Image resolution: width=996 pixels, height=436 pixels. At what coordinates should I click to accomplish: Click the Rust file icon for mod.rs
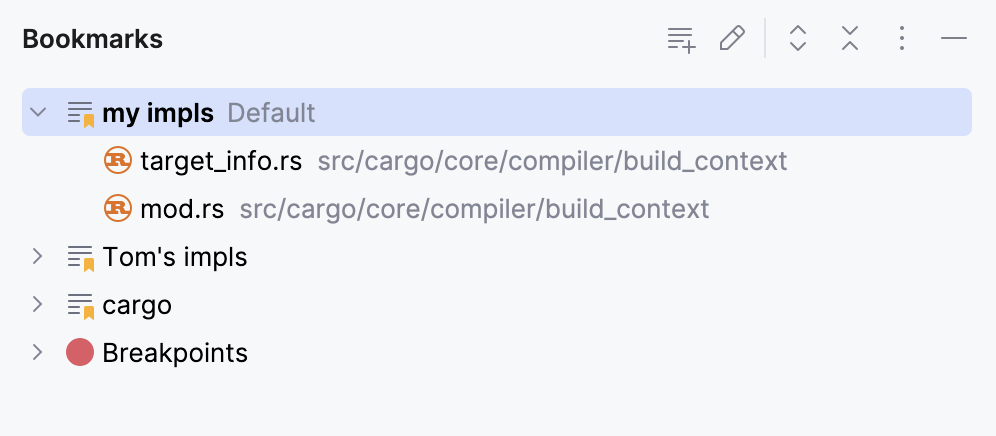(118, 209)
